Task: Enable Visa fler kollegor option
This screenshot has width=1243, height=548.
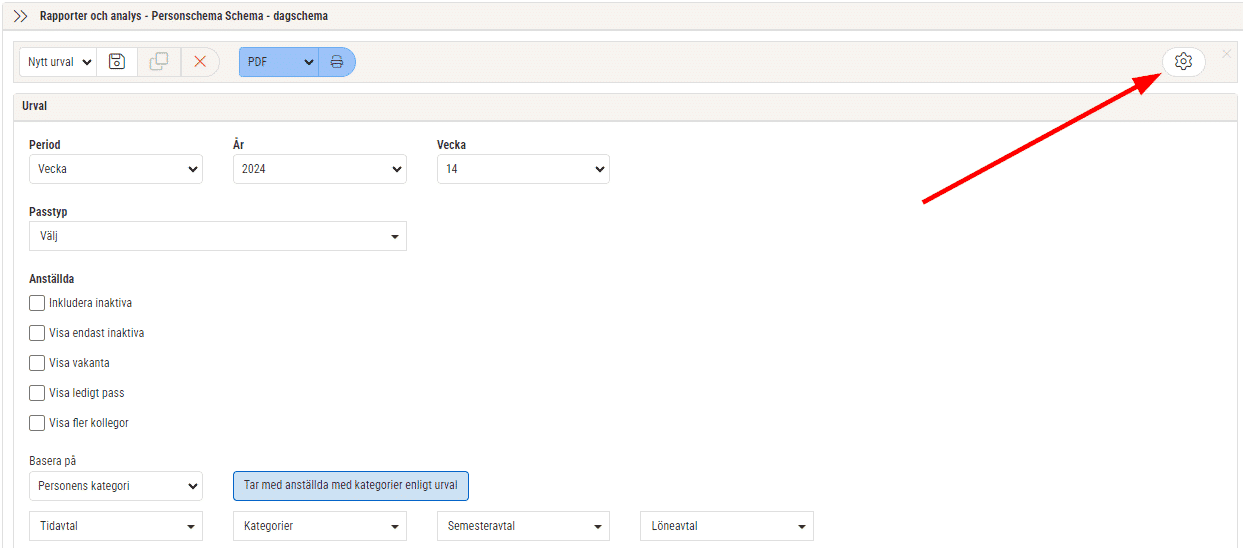Action: [37, 423]
